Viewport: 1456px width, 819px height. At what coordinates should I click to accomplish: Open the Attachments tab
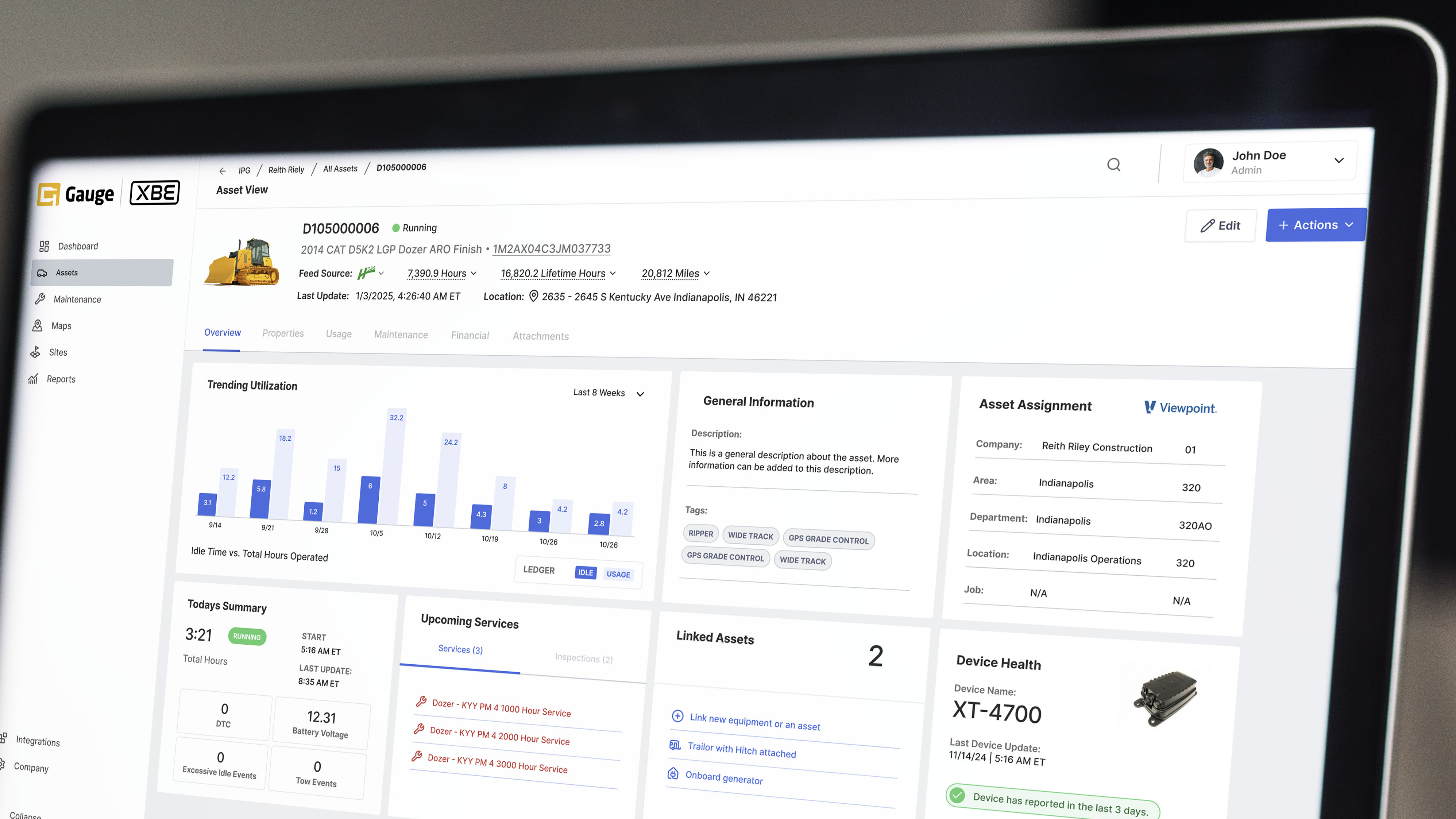click(540, 336)
